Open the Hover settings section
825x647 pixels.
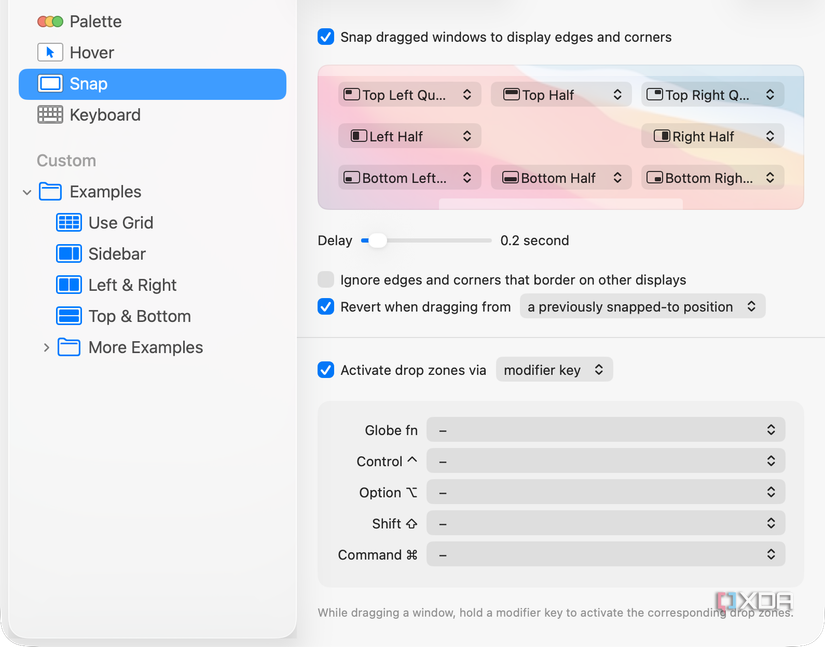[89, 52]
